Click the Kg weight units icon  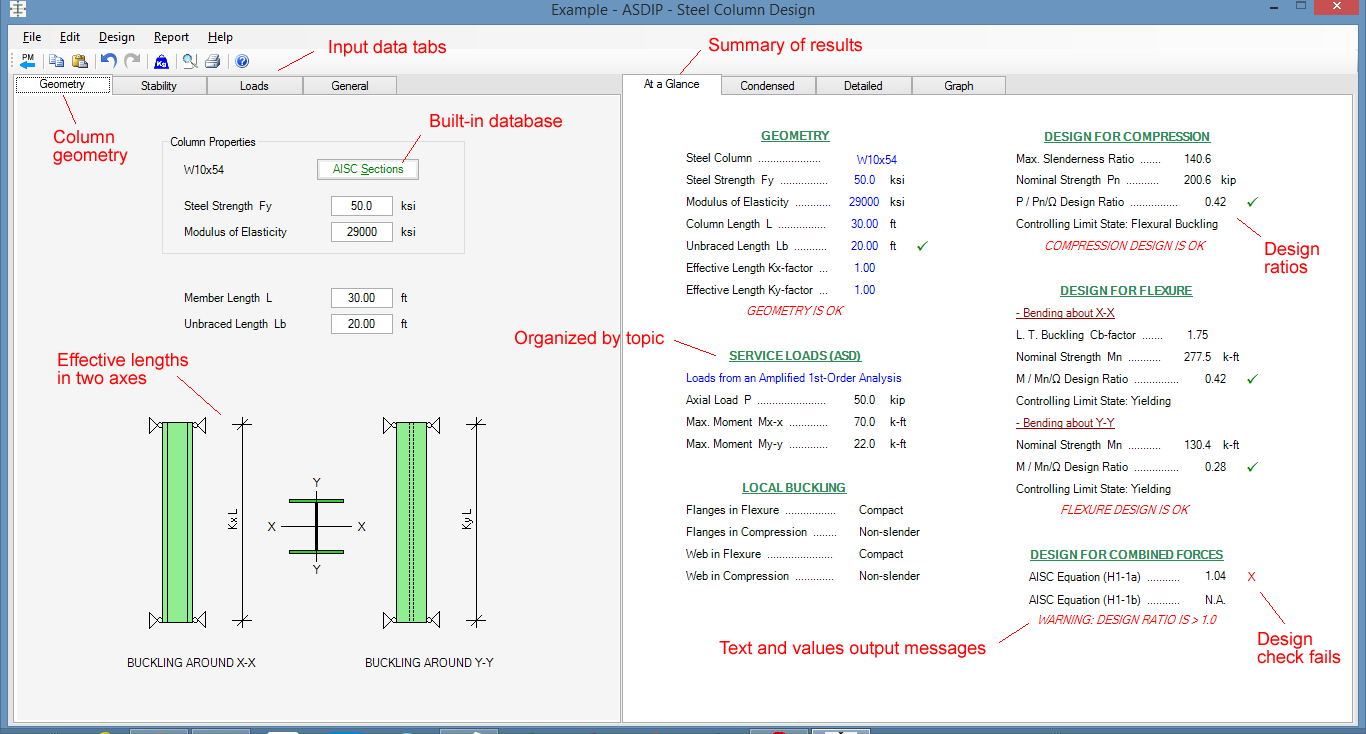(x=162, y=61)
